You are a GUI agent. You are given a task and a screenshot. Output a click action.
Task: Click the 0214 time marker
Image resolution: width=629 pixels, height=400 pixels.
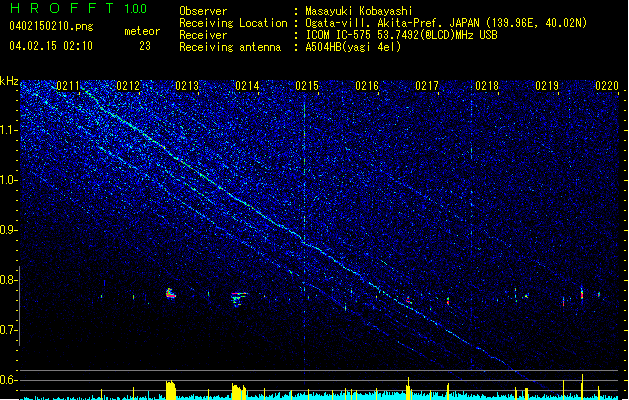tap(248, 86)
